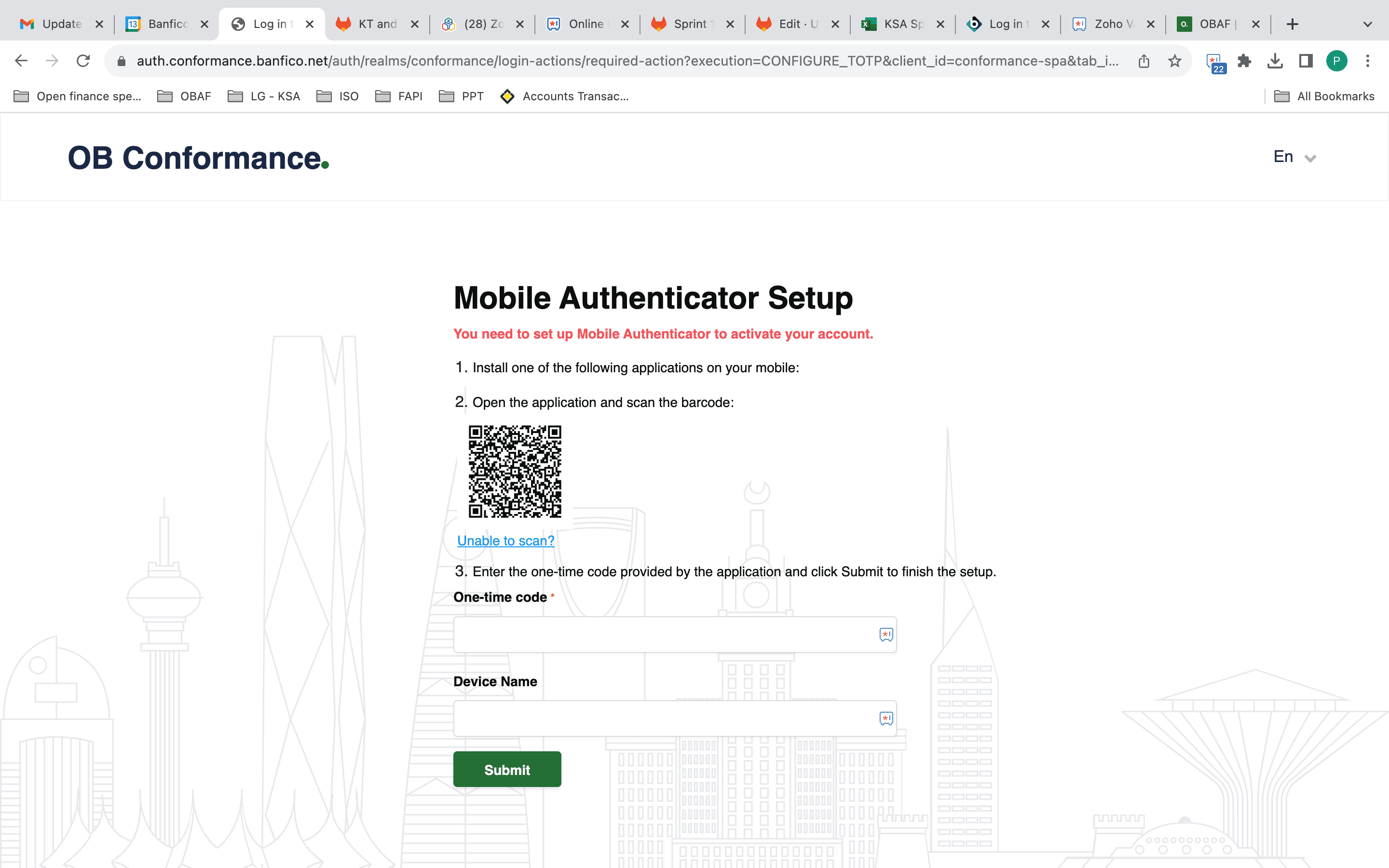1389x868 pixels.
Task: Open site info via the lock icon
Action: [121, 61]
